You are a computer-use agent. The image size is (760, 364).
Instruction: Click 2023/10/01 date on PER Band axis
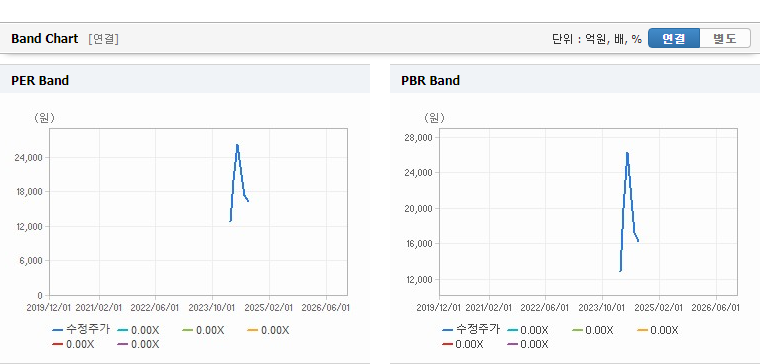coord(212,308)
